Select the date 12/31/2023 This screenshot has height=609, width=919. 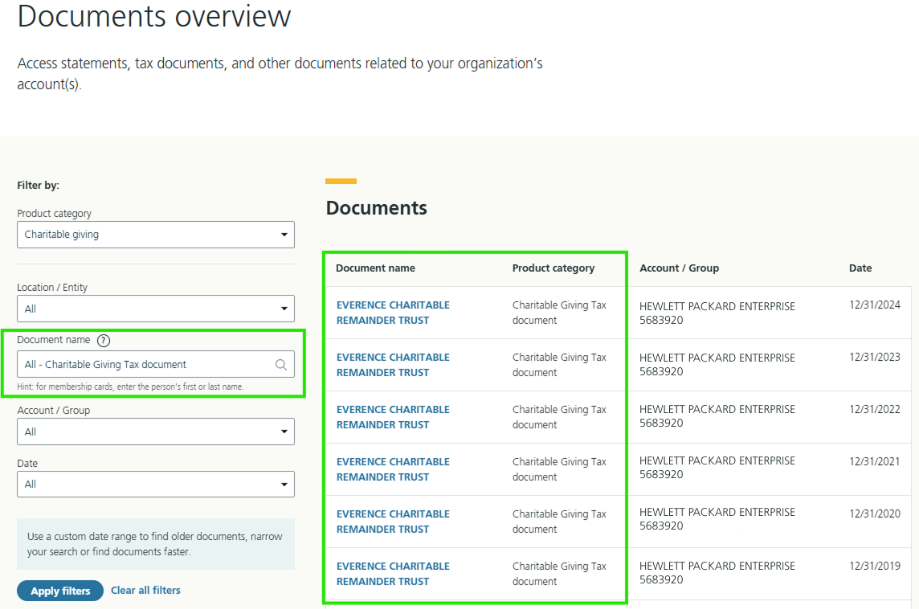click(x=874, y=357)
